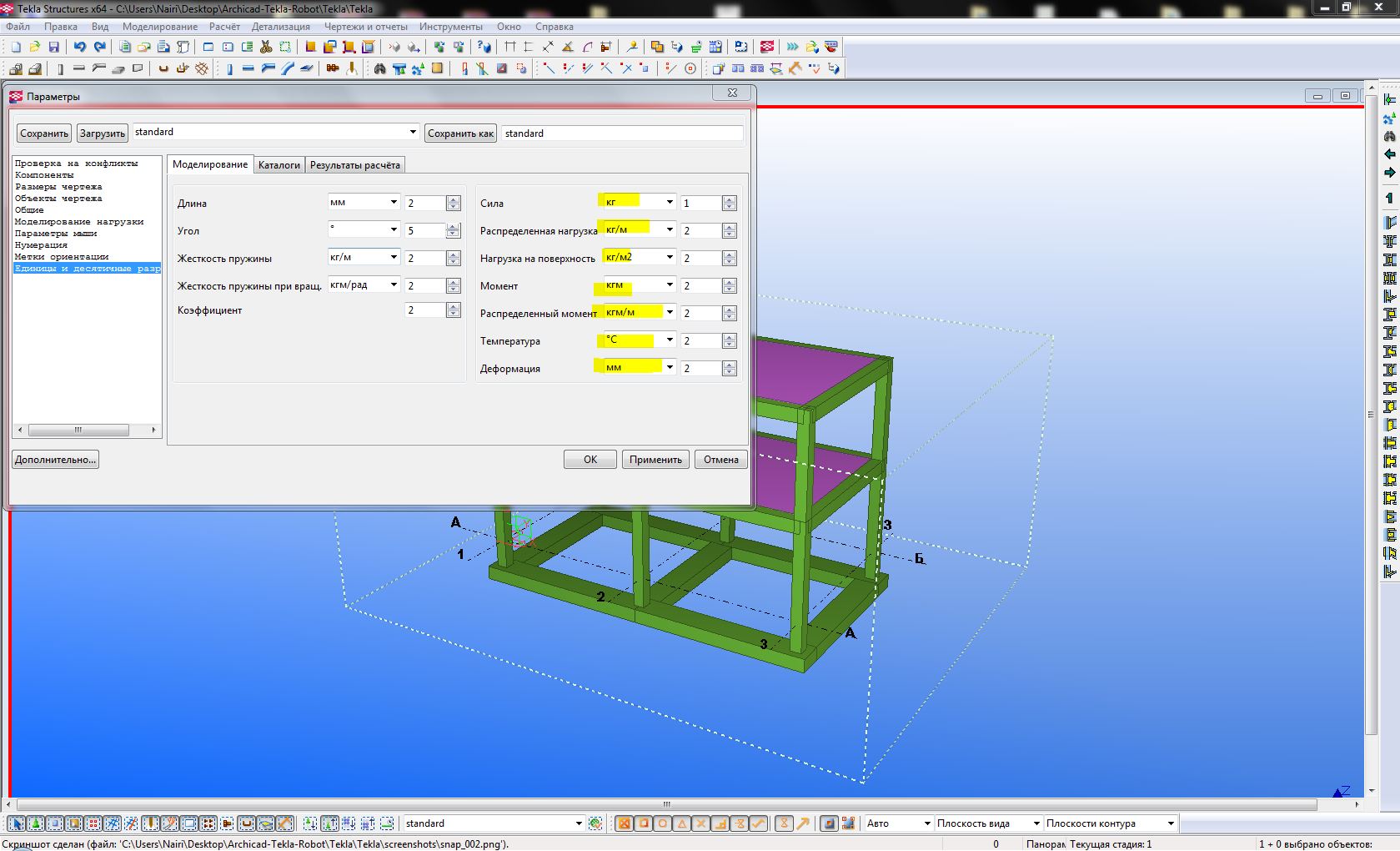This screenshot has width=1400, height=851.
Task: Expand the Температура units dropdown
Action: 669,340
